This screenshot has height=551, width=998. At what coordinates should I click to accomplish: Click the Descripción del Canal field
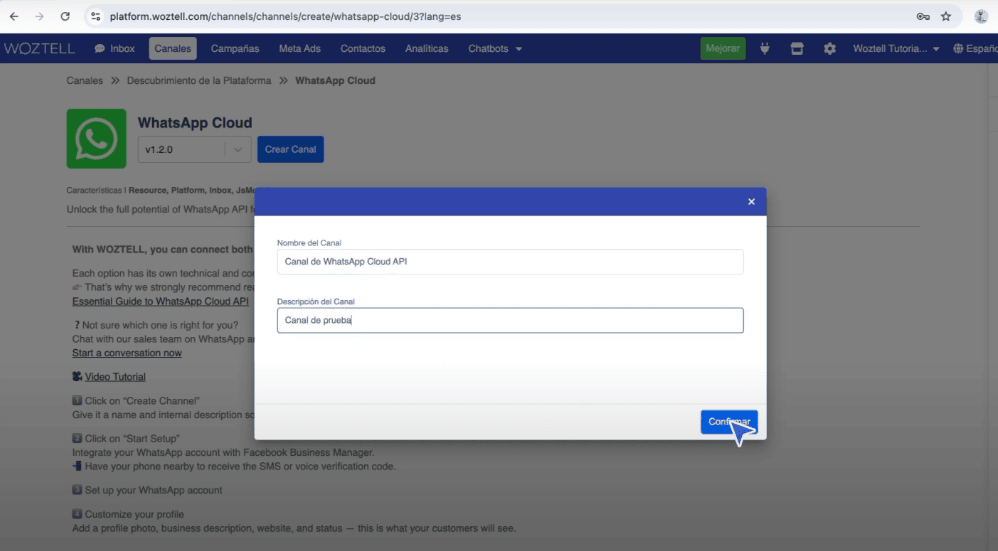pos(510,320)
